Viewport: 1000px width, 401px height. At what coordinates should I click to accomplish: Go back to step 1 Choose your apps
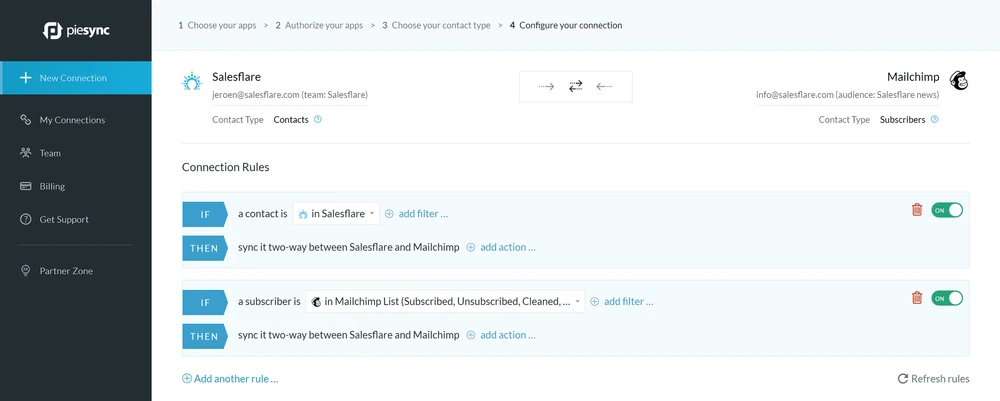click(x=217, y=26)
